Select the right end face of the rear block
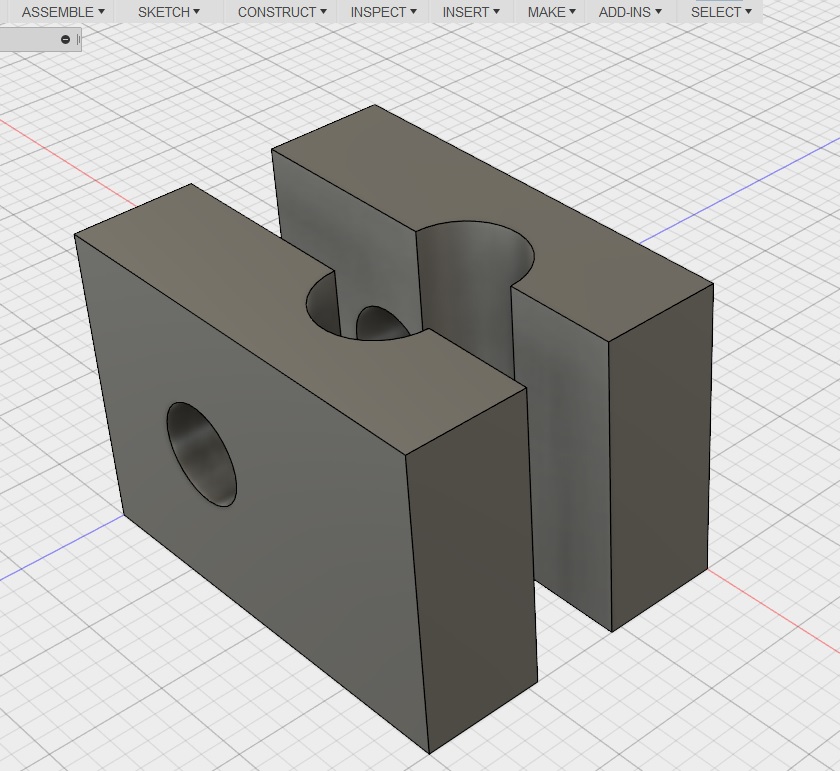Viewport: 840px width, 771px height. [x=660, y=450]
